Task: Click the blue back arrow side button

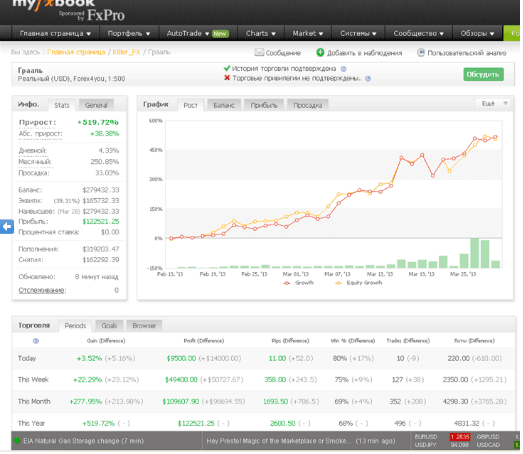Action: pos(7,226)
